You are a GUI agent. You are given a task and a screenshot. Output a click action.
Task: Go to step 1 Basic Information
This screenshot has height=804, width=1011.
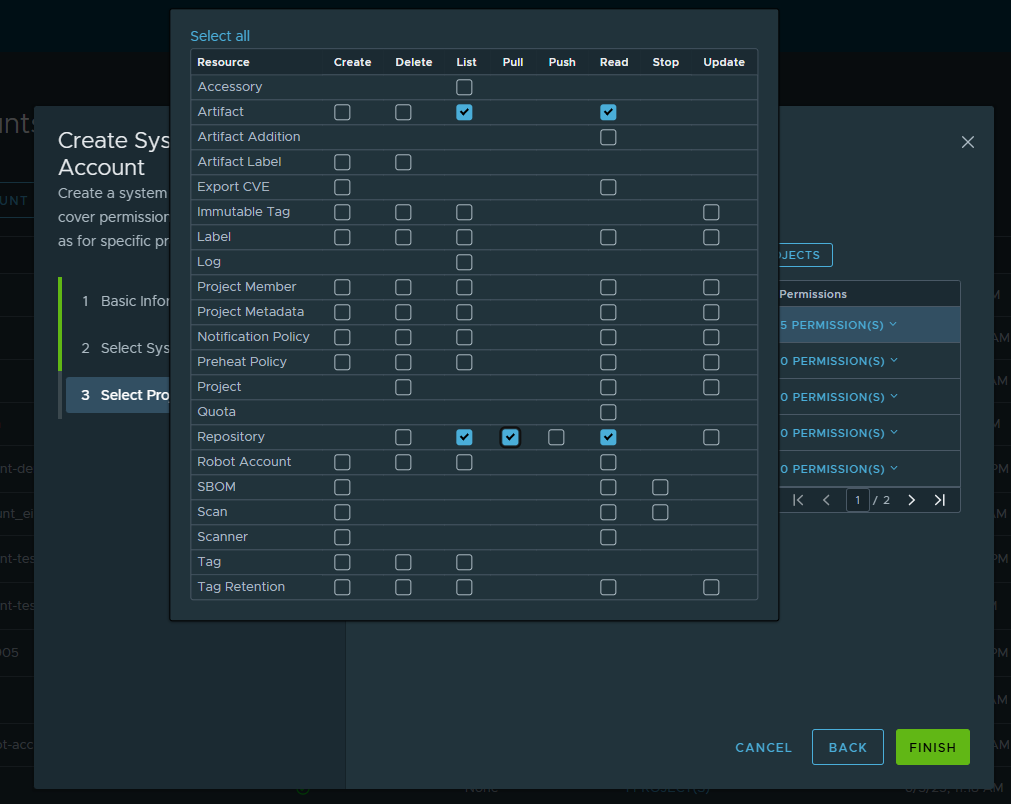(x=130, y=301)
